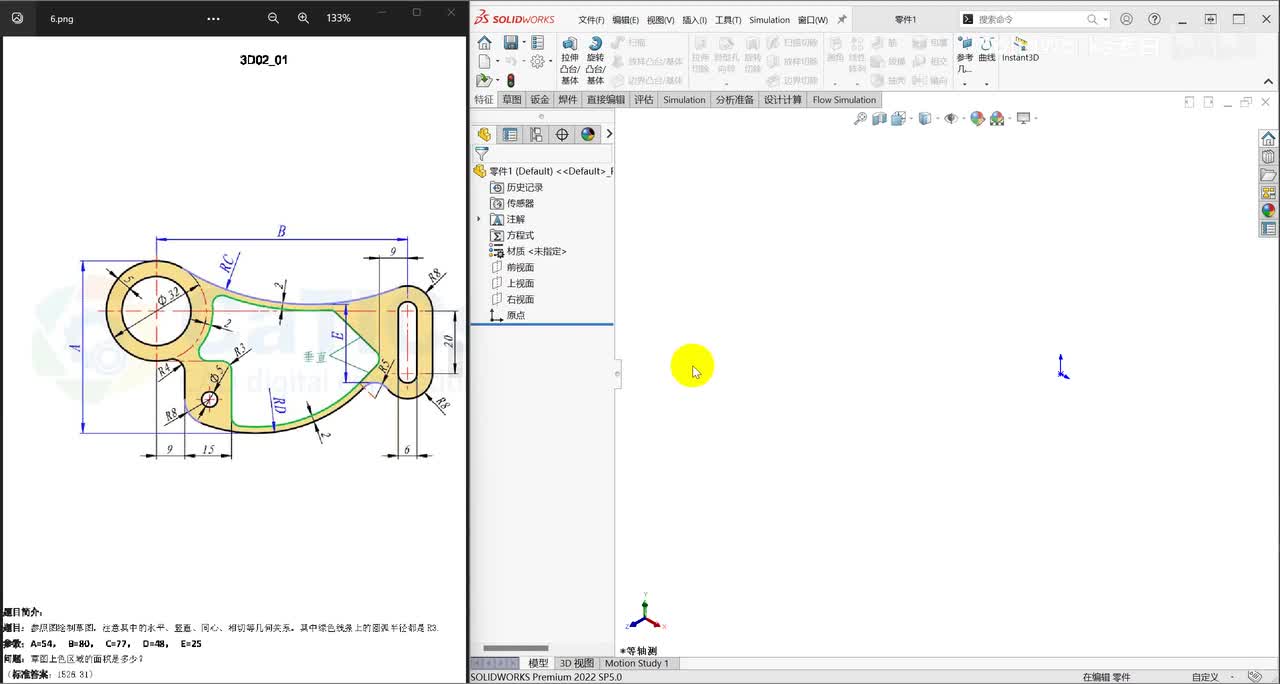Image resolution: width=1280 pixels, height=684 pixels.
Task: Open image viewer more options ellipsis
Action: [x=213, y=18]
